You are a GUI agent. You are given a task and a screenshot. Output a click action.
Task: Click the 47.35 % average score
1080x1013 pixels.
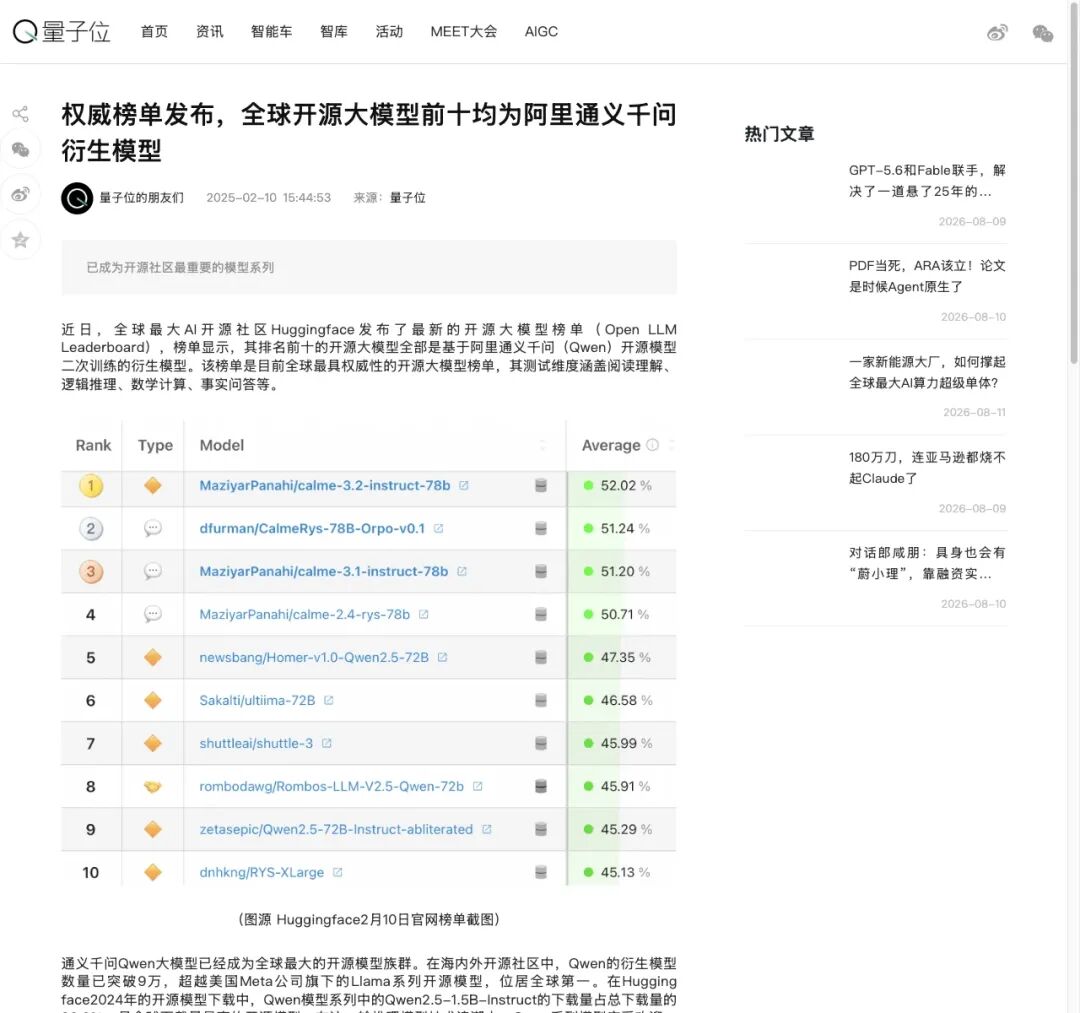[x=625, y=657]
